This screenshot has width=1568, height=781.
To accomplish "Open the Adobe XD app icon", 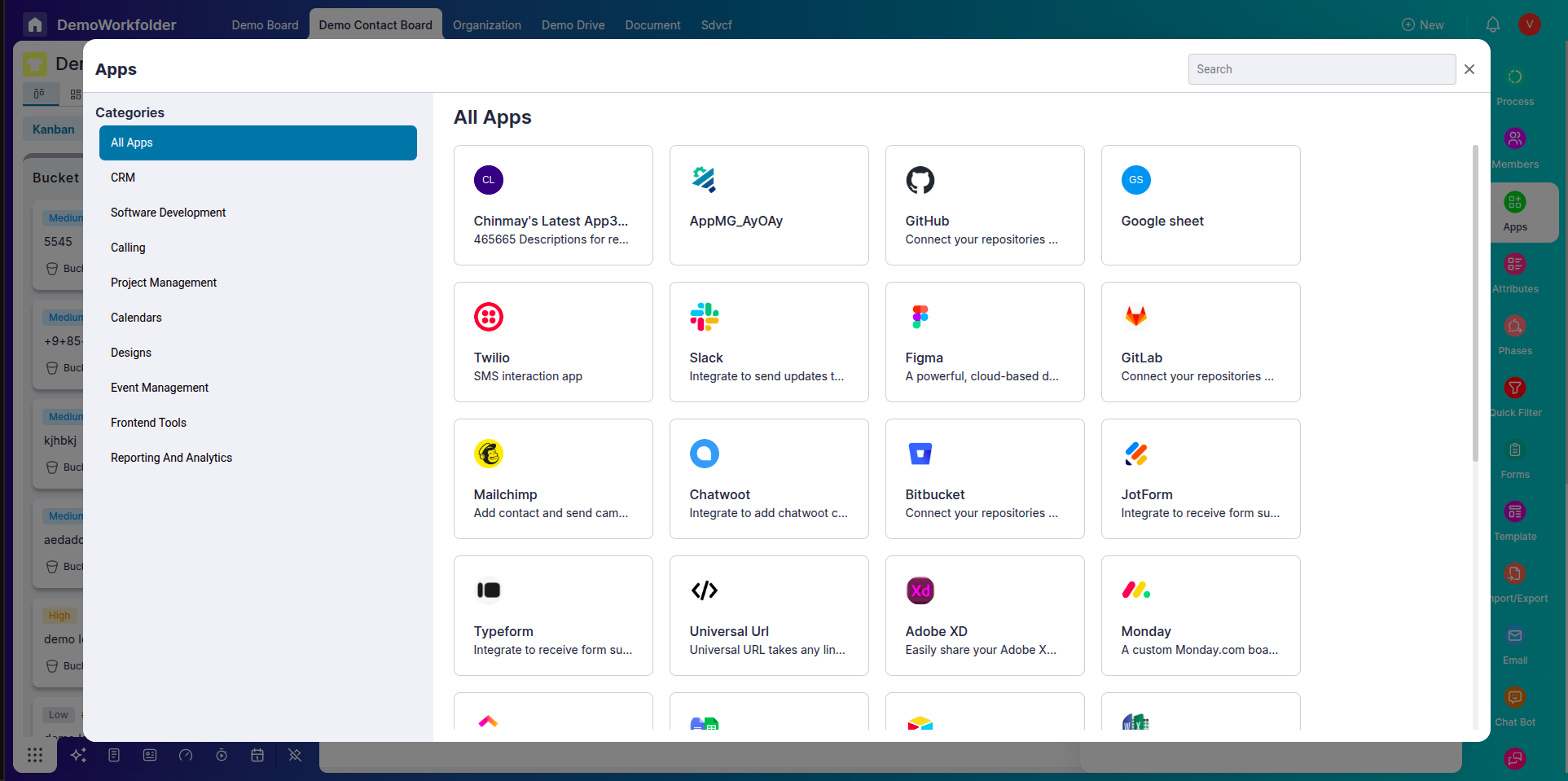I will (x=920, y=590).
